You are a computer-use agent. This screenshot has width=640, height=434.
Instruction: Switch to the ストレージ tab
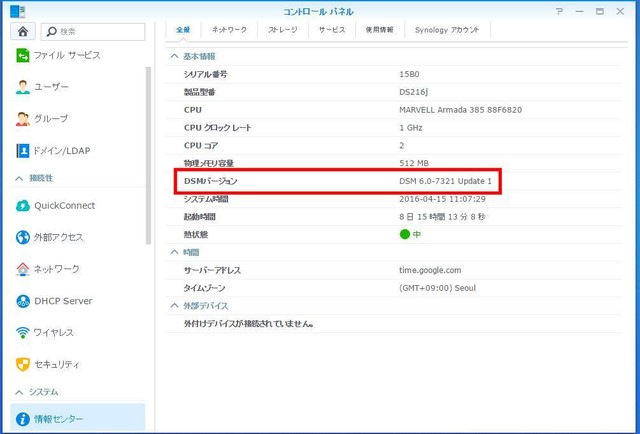(282, 30)
